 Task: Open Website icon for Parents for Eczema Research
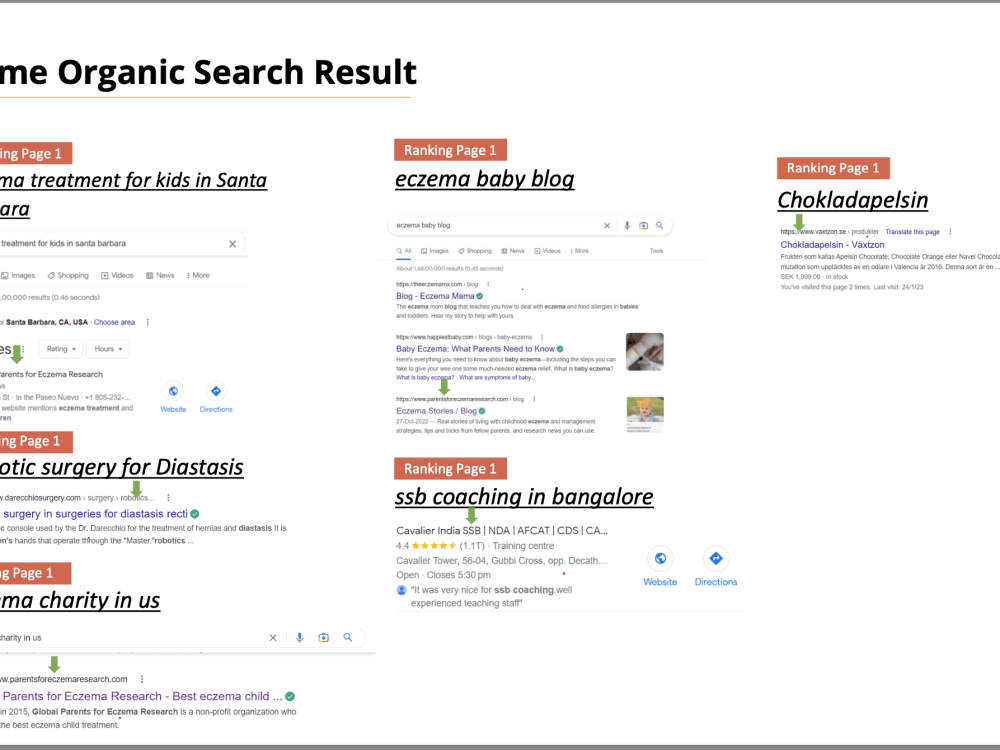[173, 391]
